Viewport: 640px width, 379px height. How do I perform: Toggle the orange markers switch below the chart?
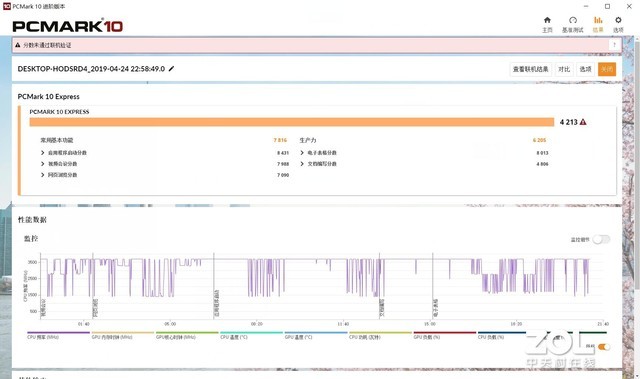[604, 347]
